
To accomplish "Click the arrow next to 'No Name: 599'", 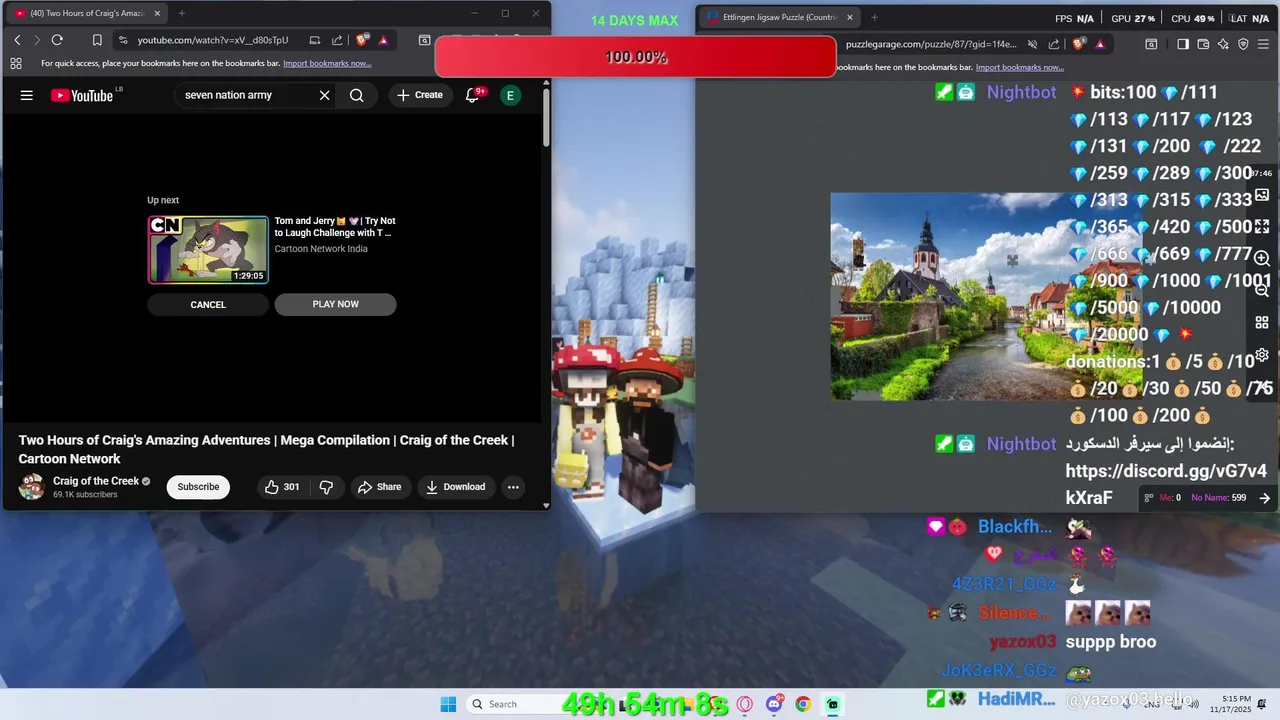I will [x=1264, y=498].
